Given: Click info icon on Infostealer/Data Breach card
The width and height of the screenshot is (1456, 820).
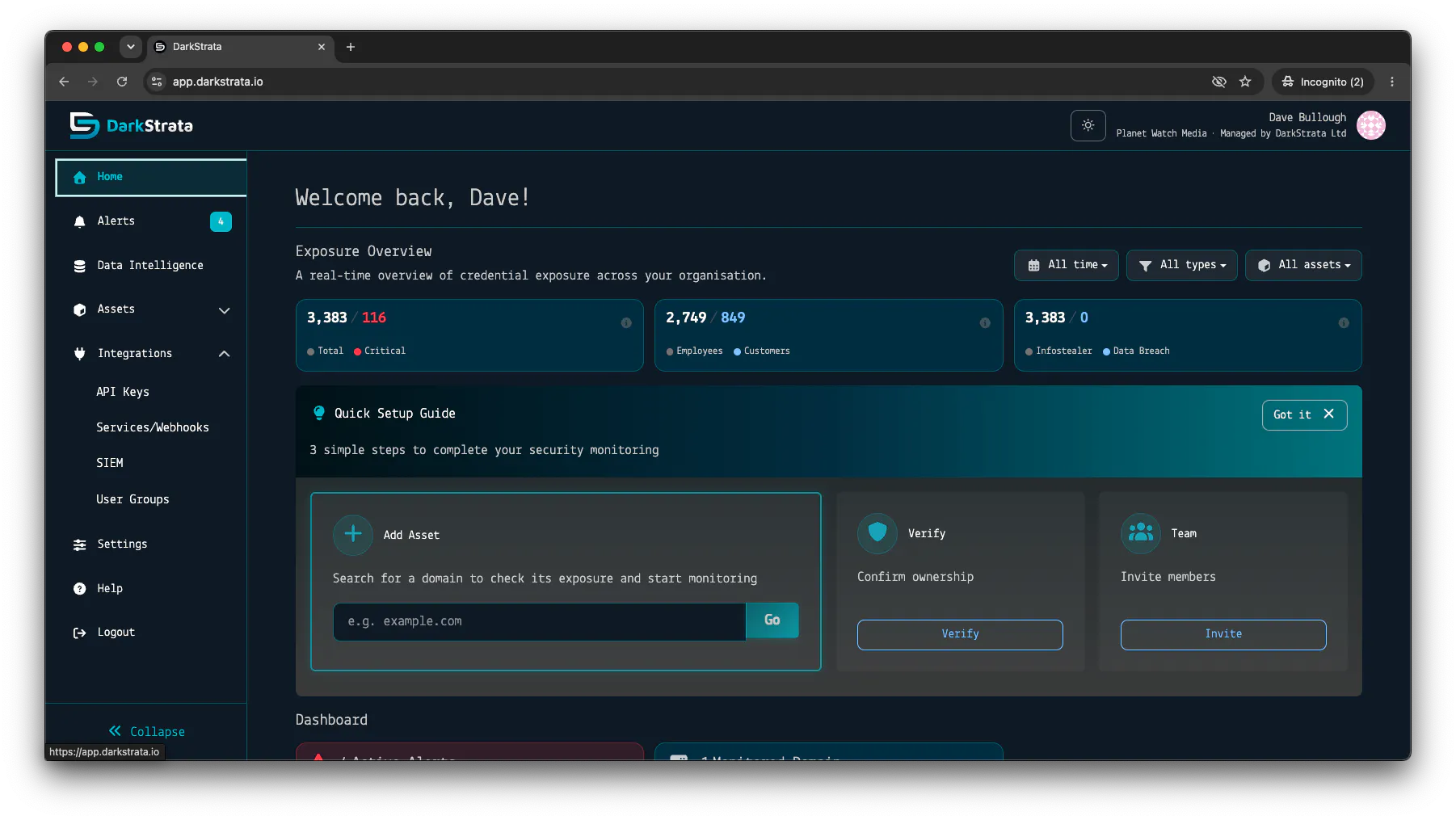Looking at the screenshot, I should pyautogui.click(x=1344, y=323).
